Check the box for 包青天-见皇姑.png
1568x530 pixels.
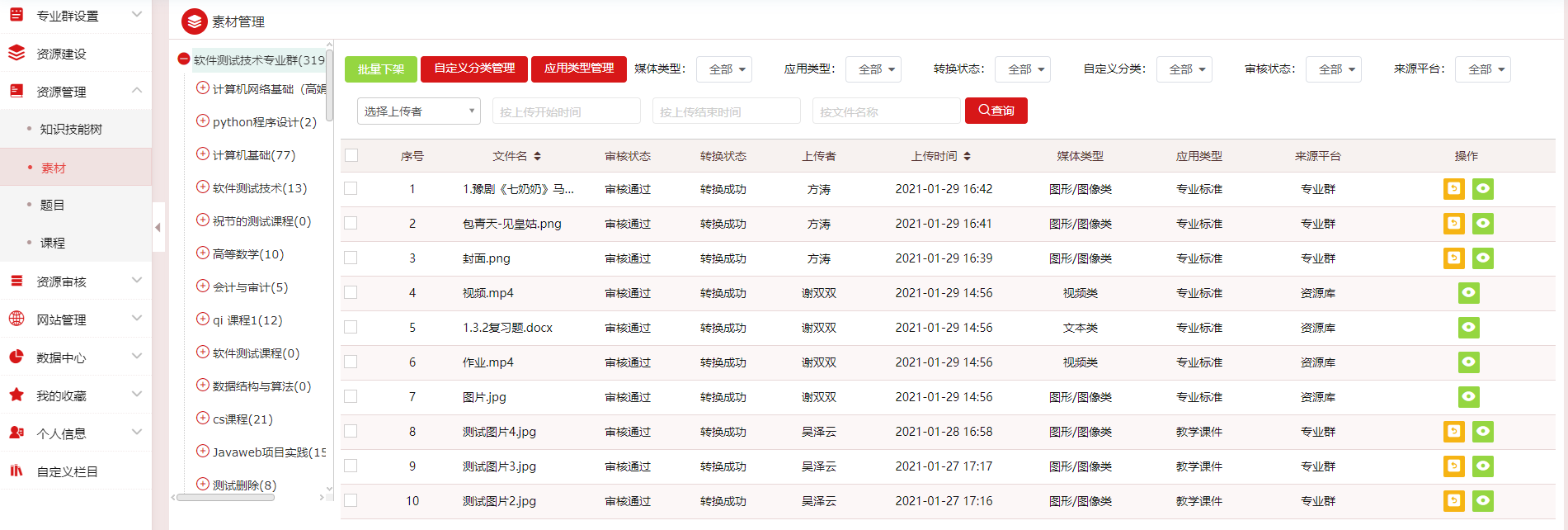(x=351, y=223)
